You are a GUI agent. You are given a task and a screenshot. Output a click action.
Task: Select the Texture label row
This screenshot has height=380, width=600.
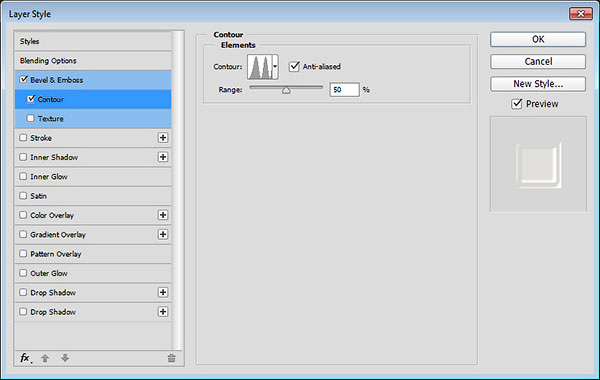93,119
